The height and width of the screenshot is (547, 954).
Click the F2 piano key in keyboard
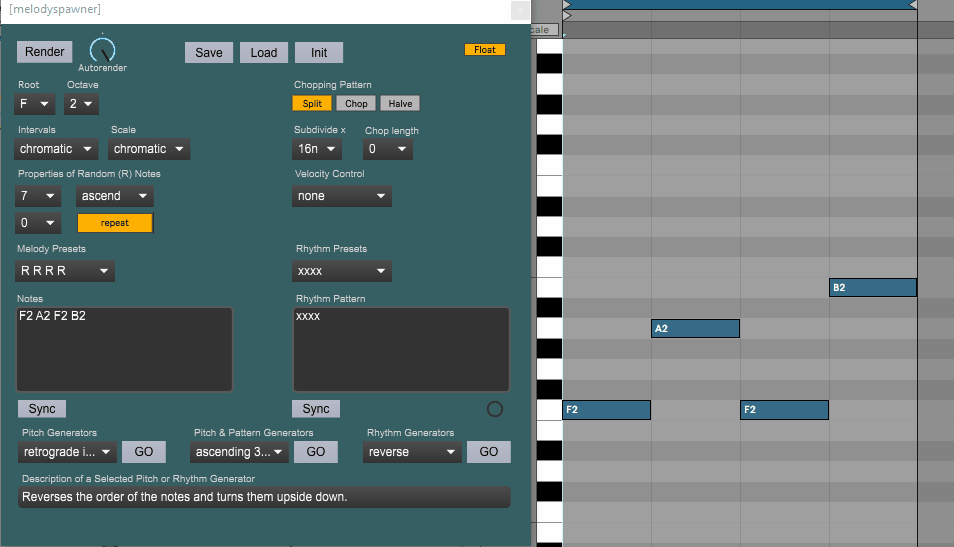click(549, 410)
